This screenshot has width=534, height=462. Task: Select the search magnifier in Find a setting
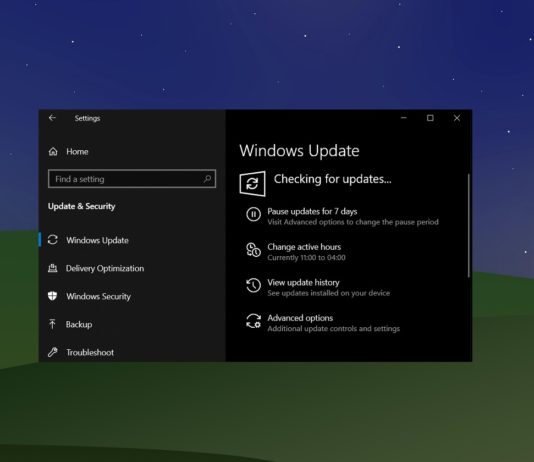click(207, 179)
